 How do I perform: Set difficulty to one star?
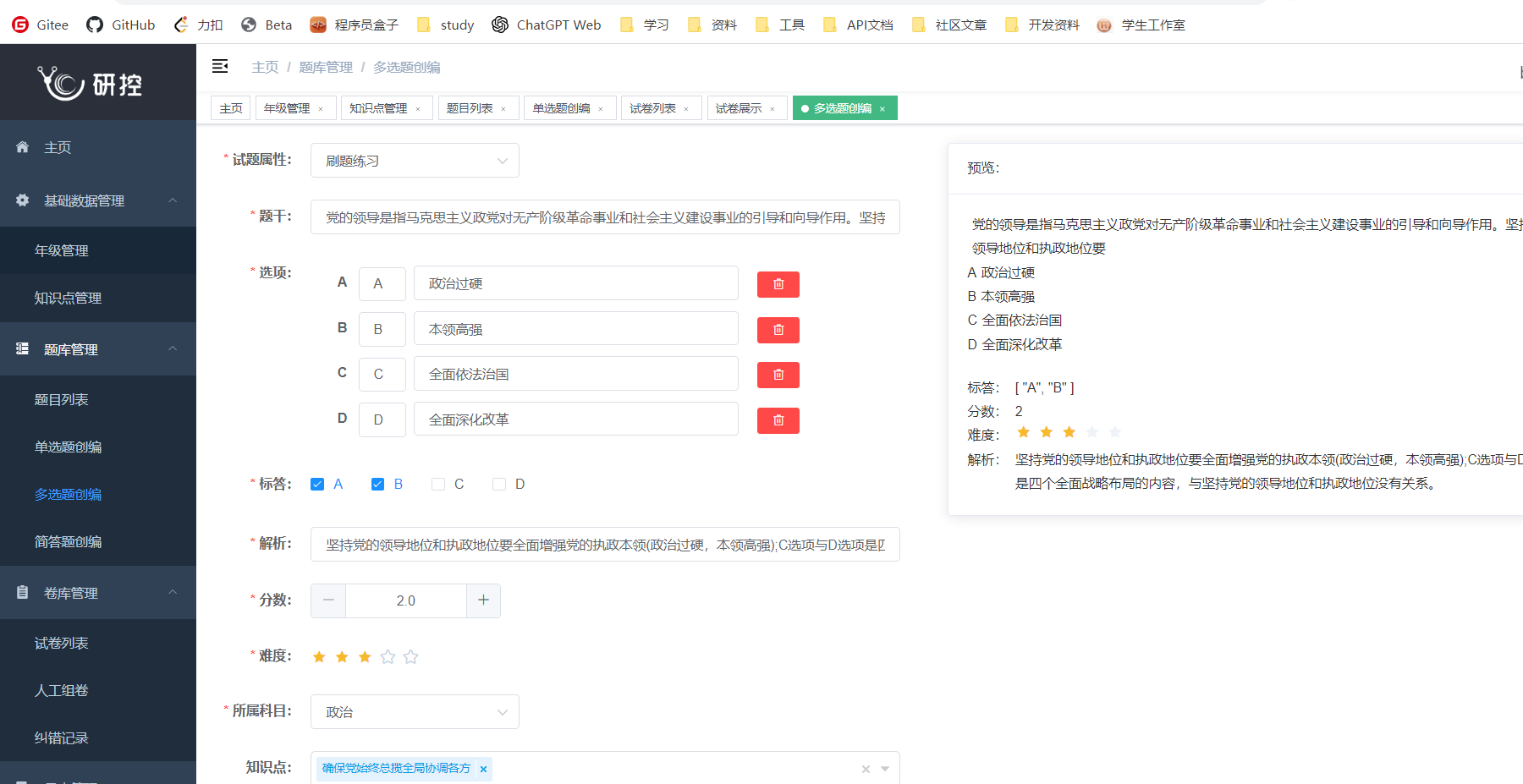click(x=319, y=657)
